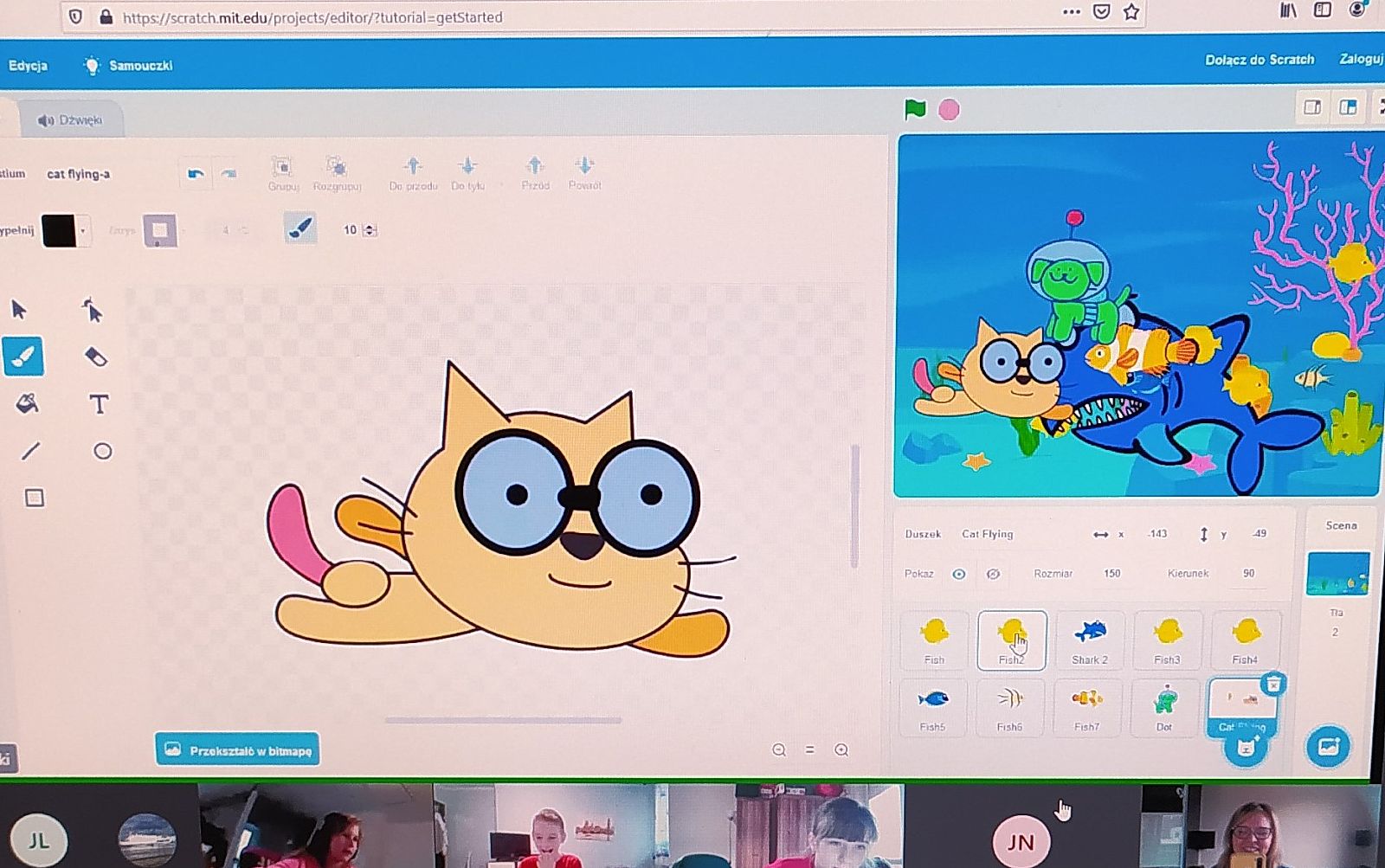
Task: Open browser page actions three-dots menu
Action: pos(1072,12)
